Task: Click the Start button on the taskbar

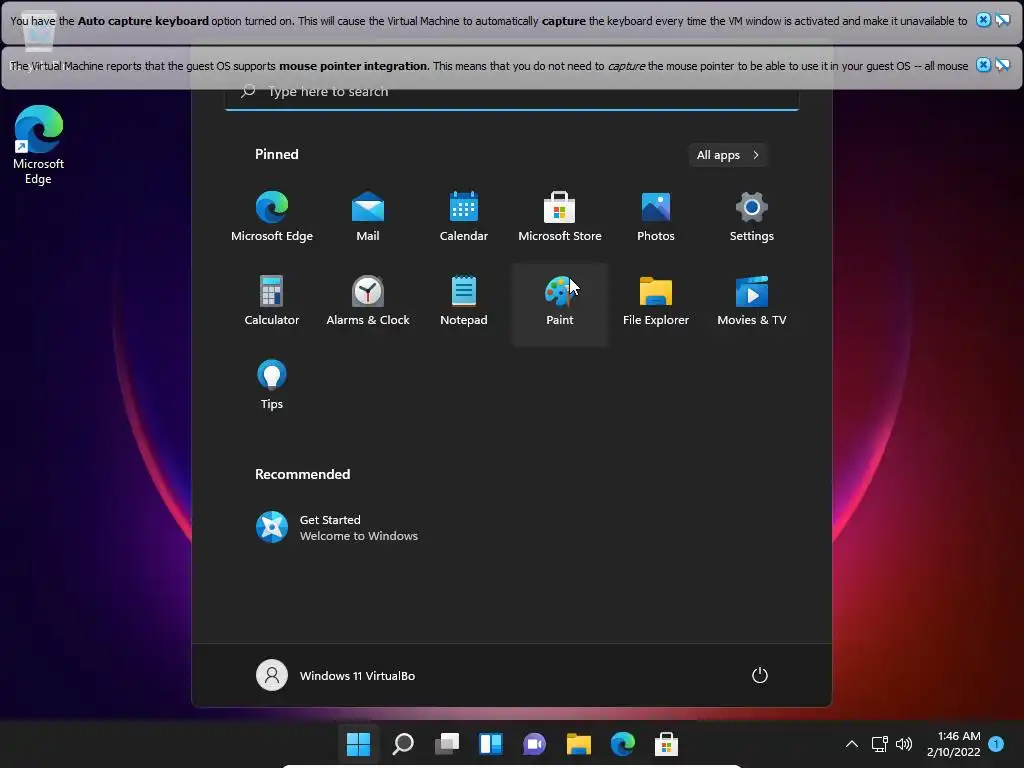Action: pyautogui.click(x=359, y=744)
